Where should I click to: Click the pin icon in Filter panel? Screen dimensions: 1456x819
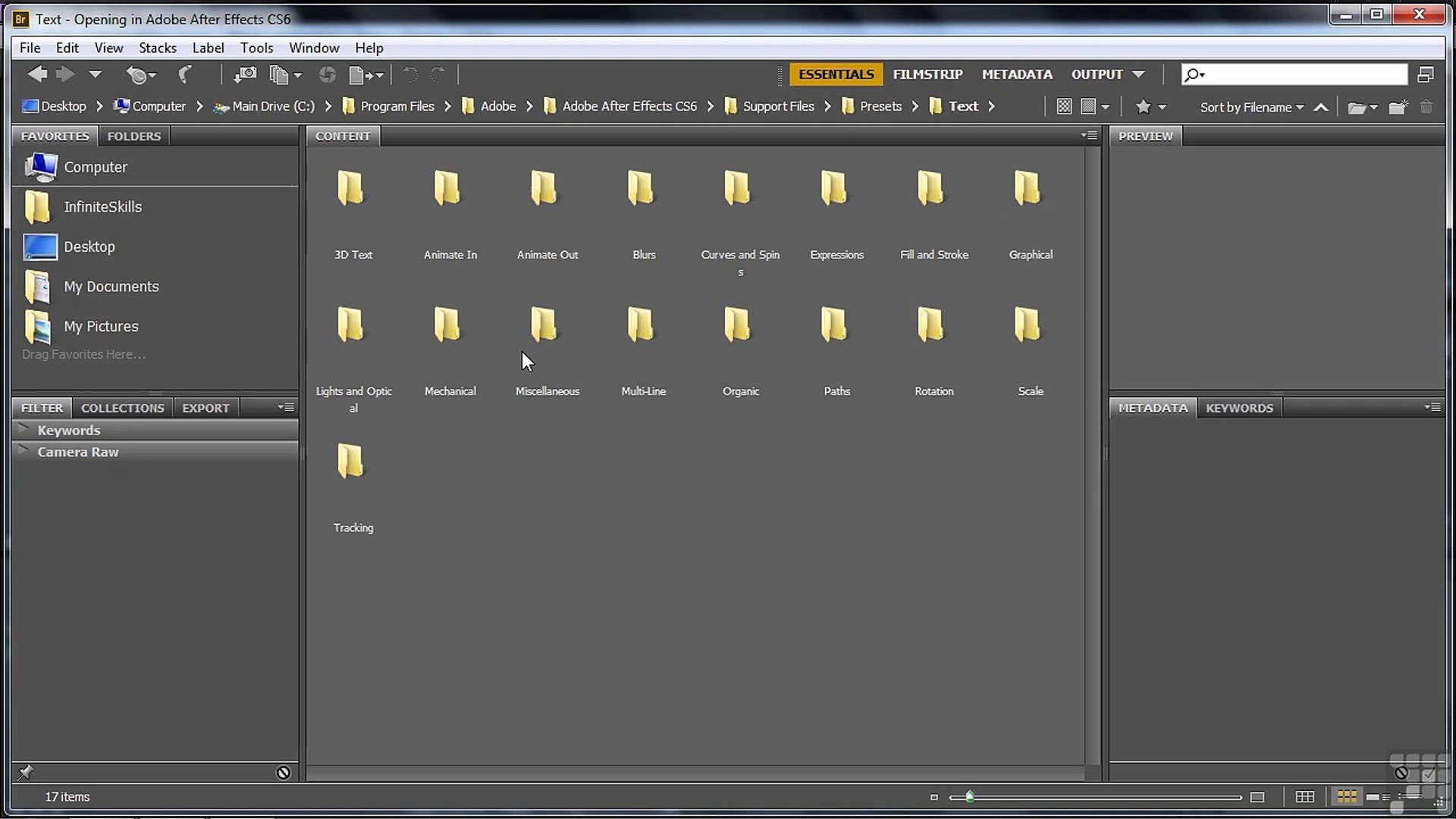coord(26,772)
